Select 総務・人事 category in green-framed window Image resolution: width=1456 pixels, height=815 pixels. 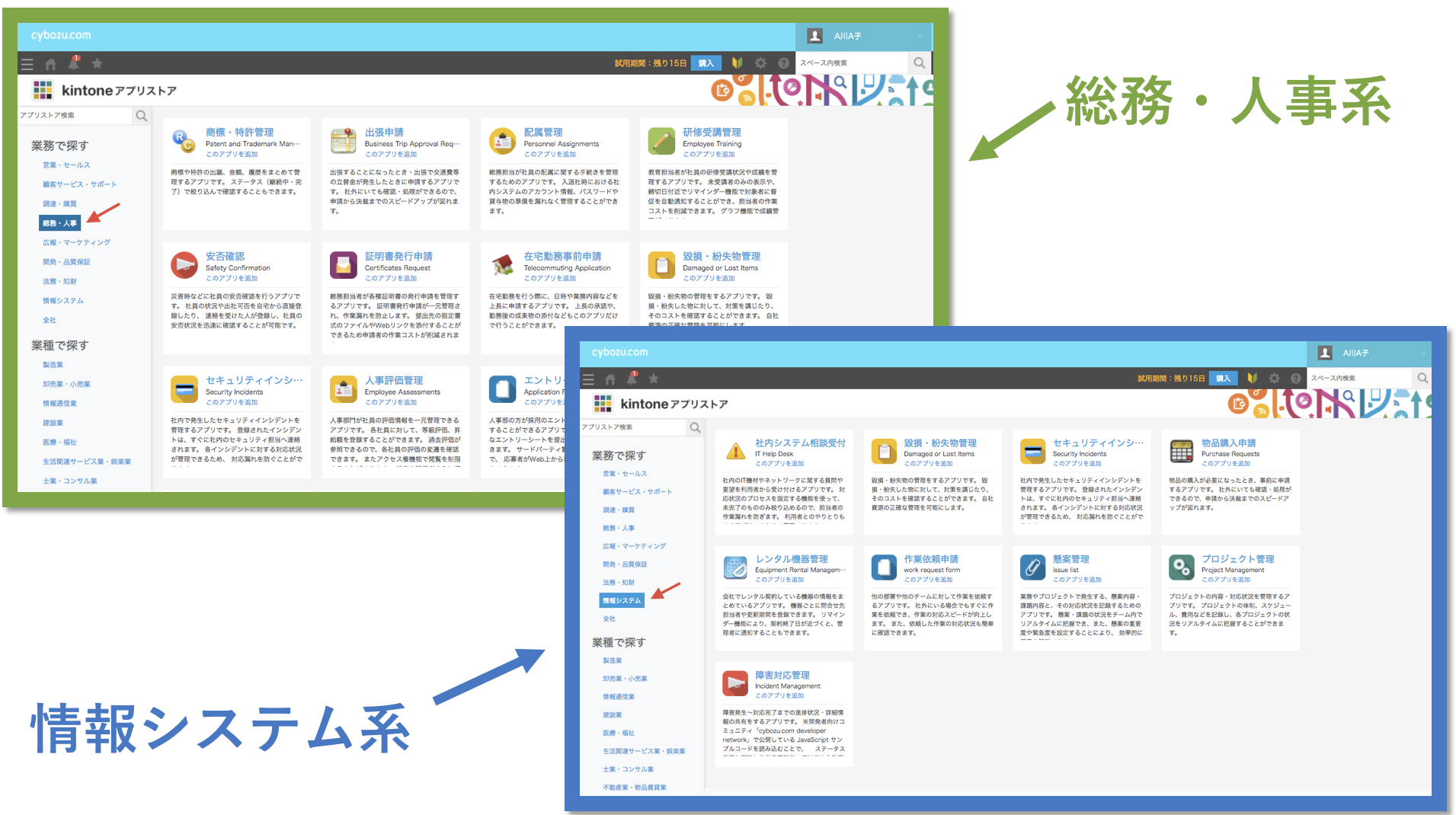pyautogui.click(x=59, y=223)
